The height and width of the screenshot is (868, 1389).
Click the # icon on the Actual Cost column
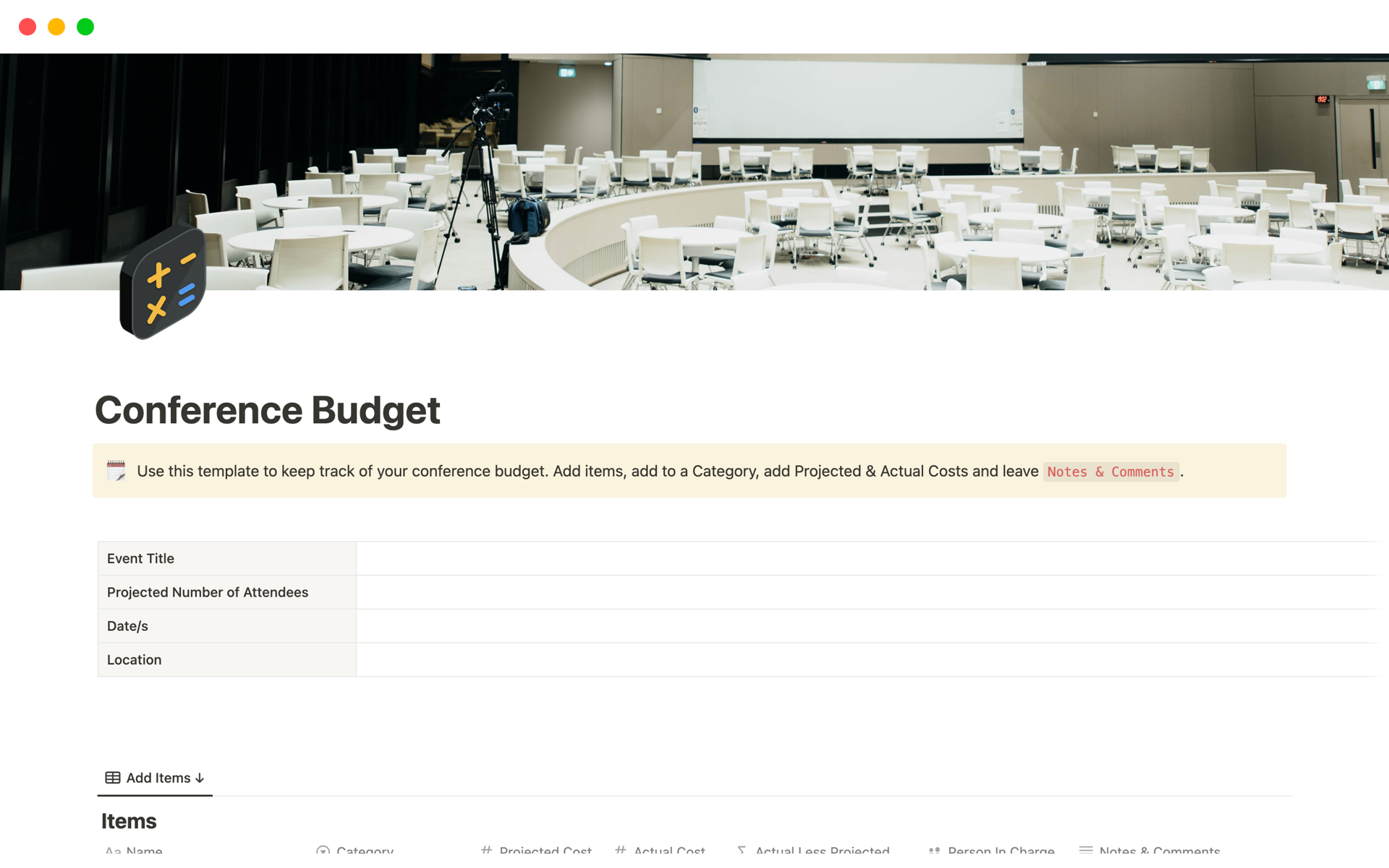[620, 850]
